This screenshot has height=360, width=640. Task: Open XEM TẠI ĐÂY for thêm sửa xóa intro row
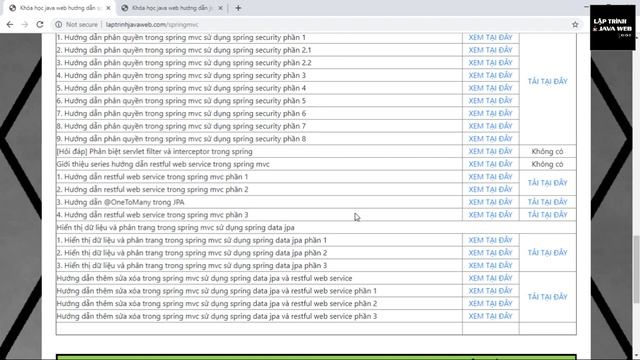pos(490,278)
